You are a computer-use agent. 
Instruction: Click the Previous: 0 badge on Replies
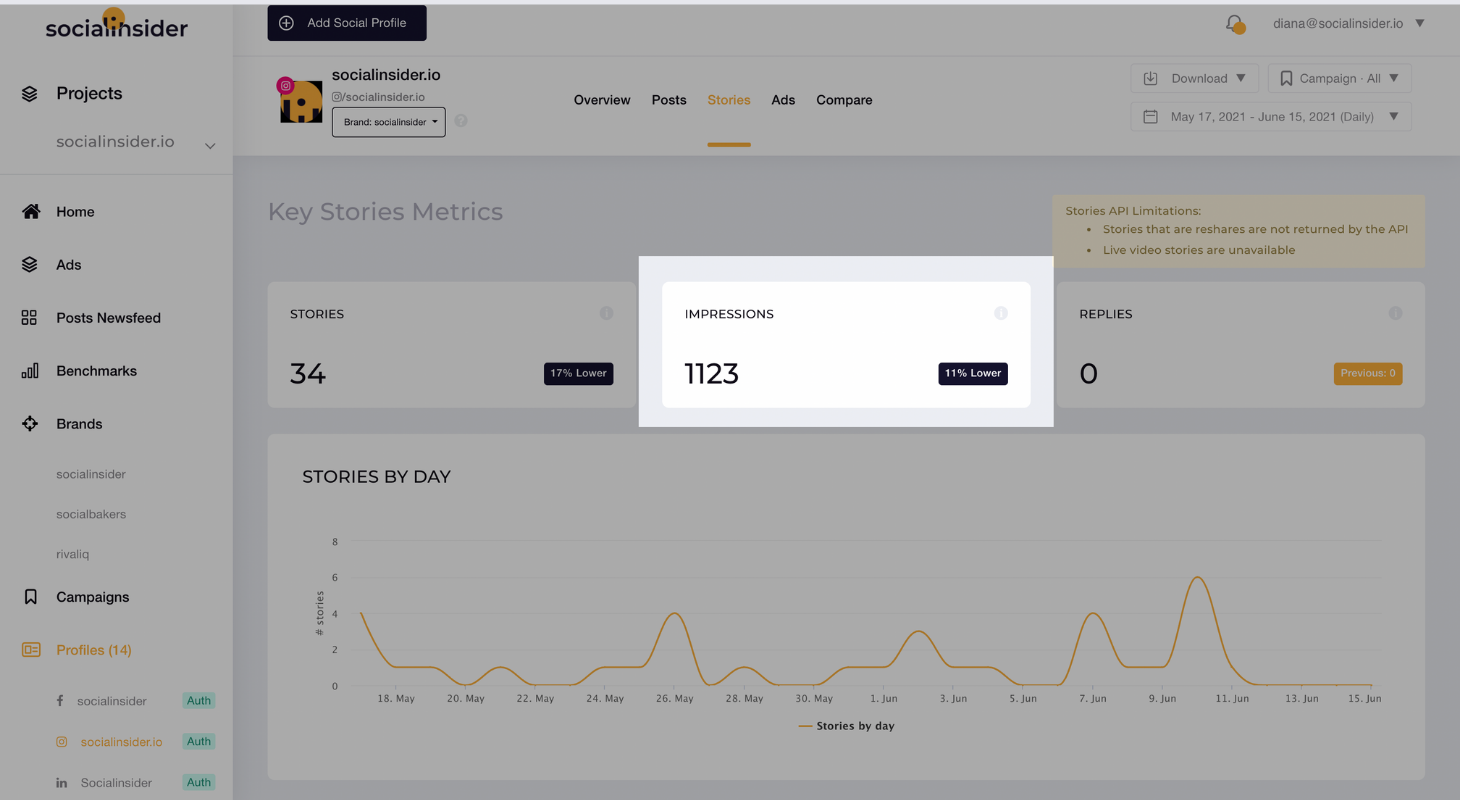(1368, 373)
